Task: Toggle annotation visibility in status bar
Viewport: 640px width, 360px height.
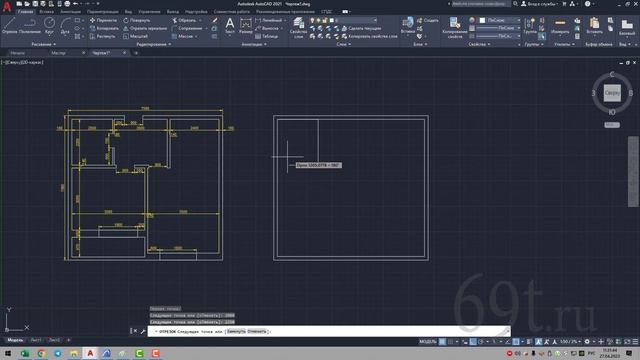Action: click(539, 342)
